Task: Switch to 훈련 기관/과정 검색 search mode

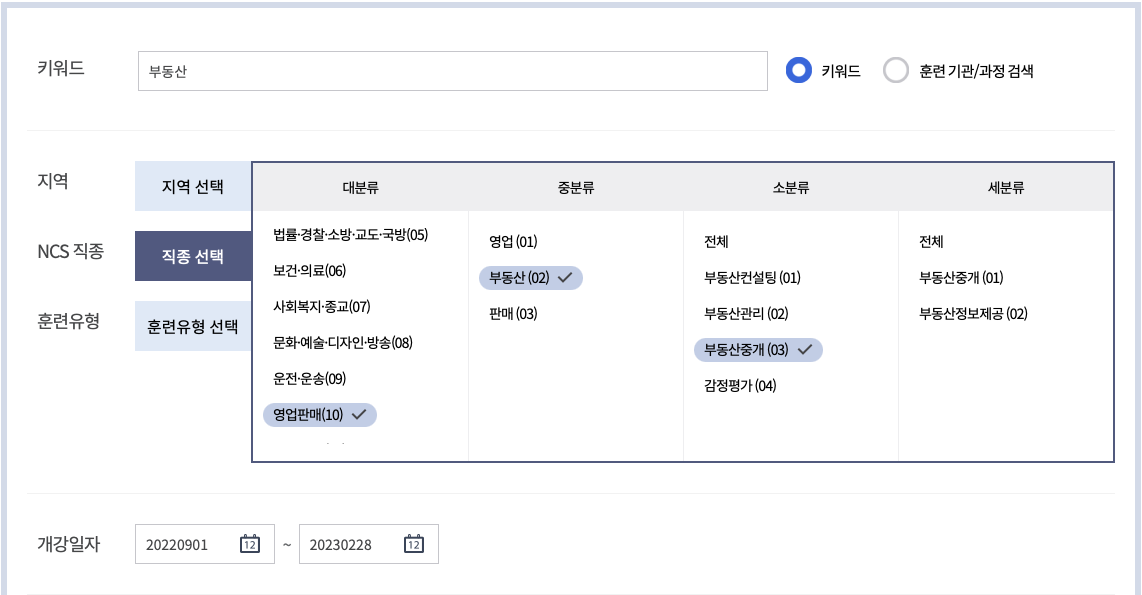Action: point(897,70)
